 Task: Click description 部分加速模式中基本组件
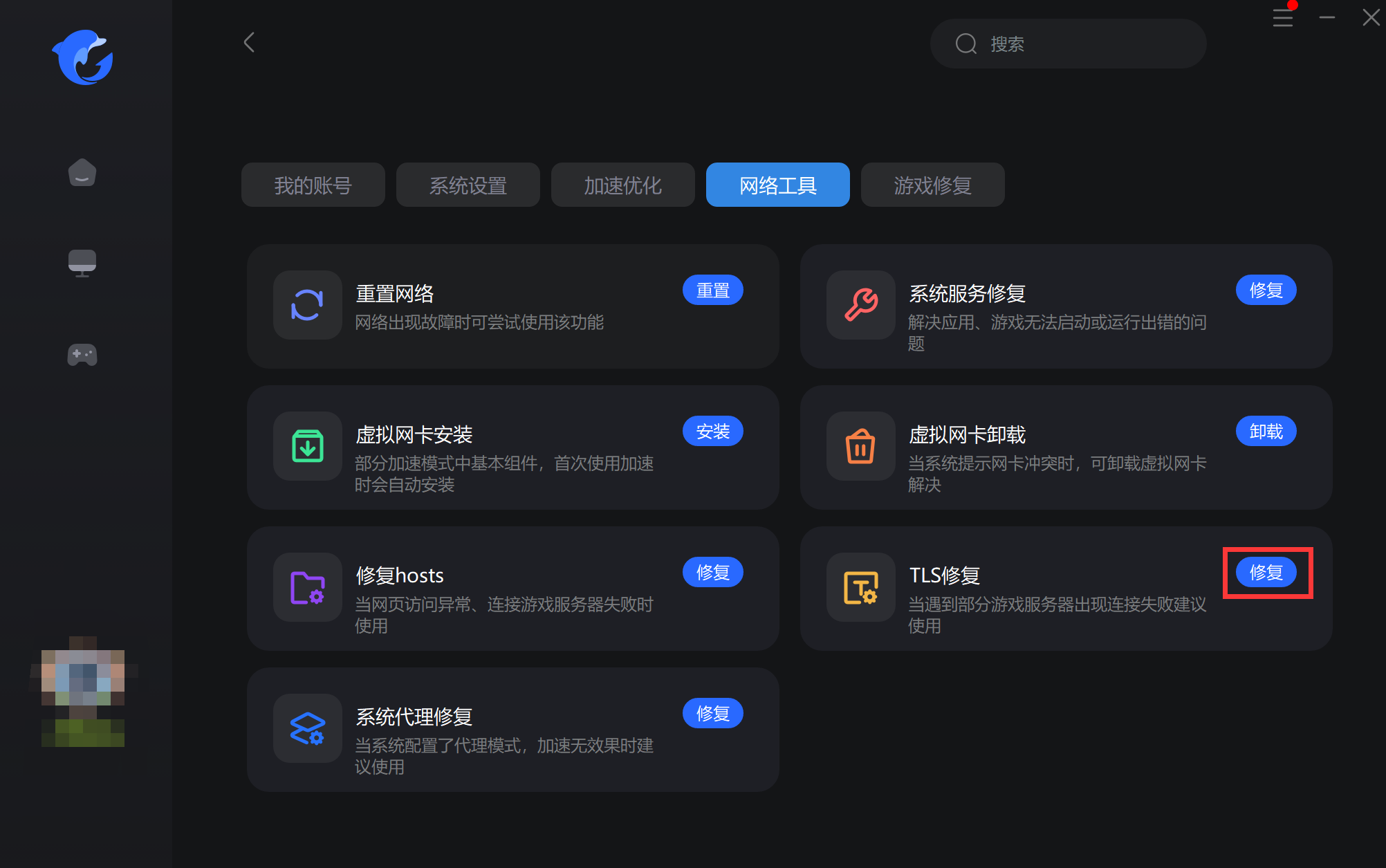pos(504,474)
